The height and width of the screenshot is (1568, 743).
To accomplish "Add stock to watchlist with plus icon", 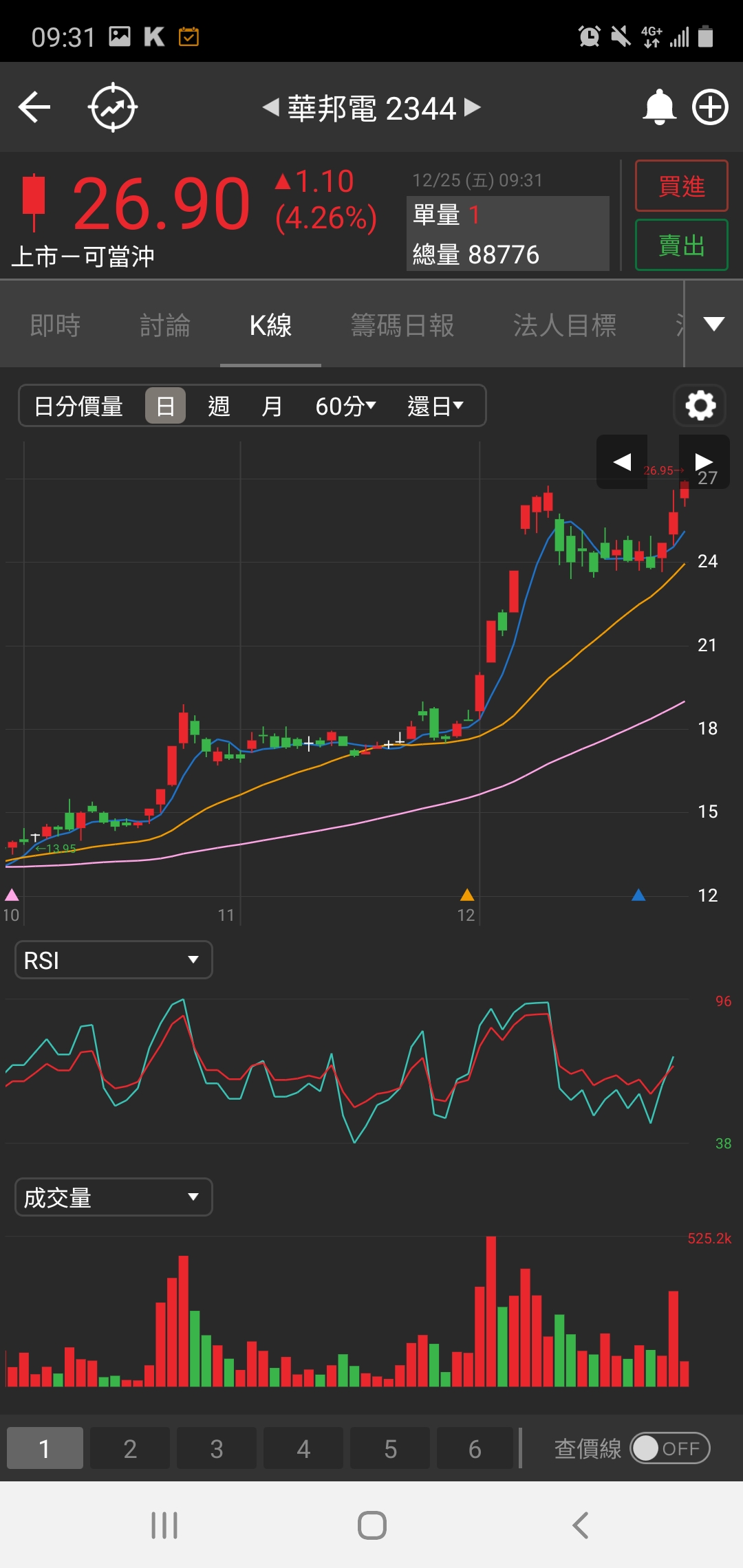I will (x=710, y=107).
